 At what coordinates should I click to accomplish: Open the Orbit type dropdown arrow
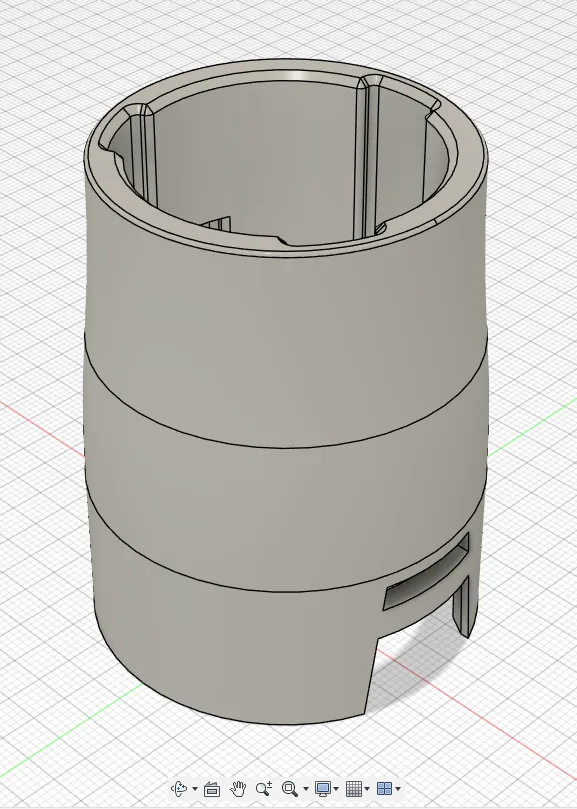tap(195, 789)
